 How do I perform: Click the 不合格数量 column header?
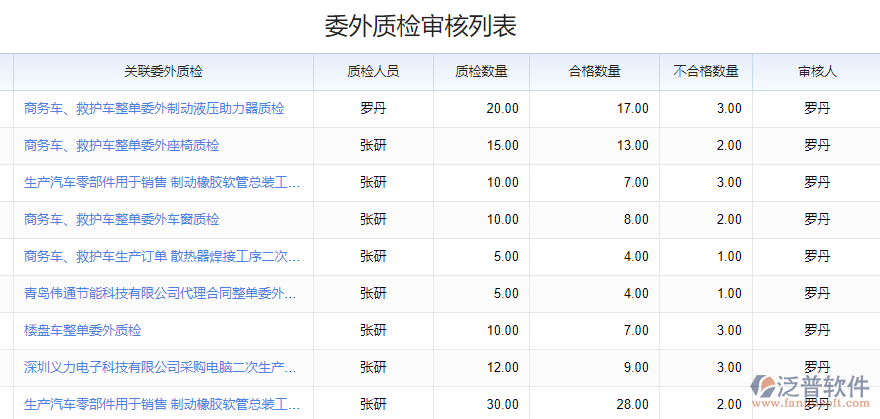click(x=706, y=72)
